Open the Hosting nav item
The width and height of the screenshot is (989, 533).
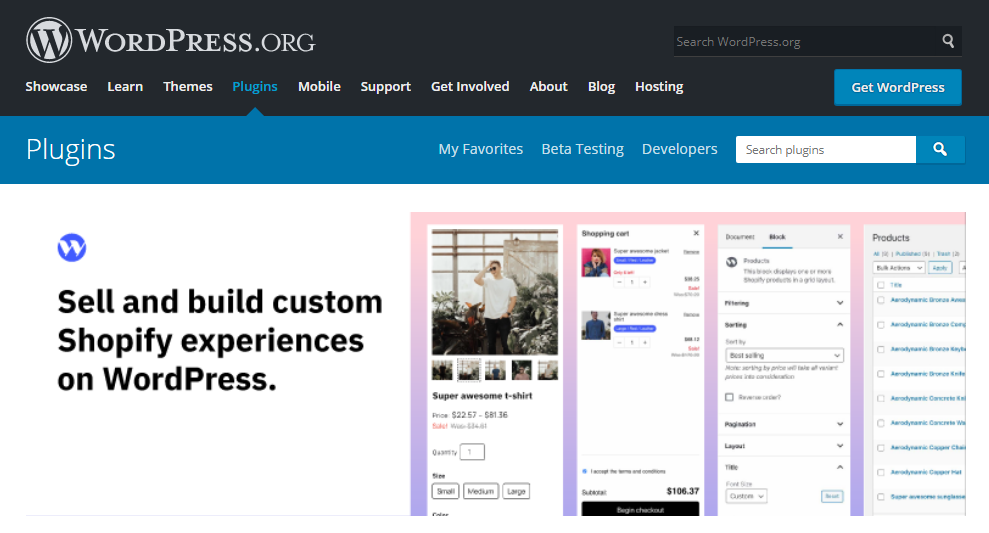[659, 86]
